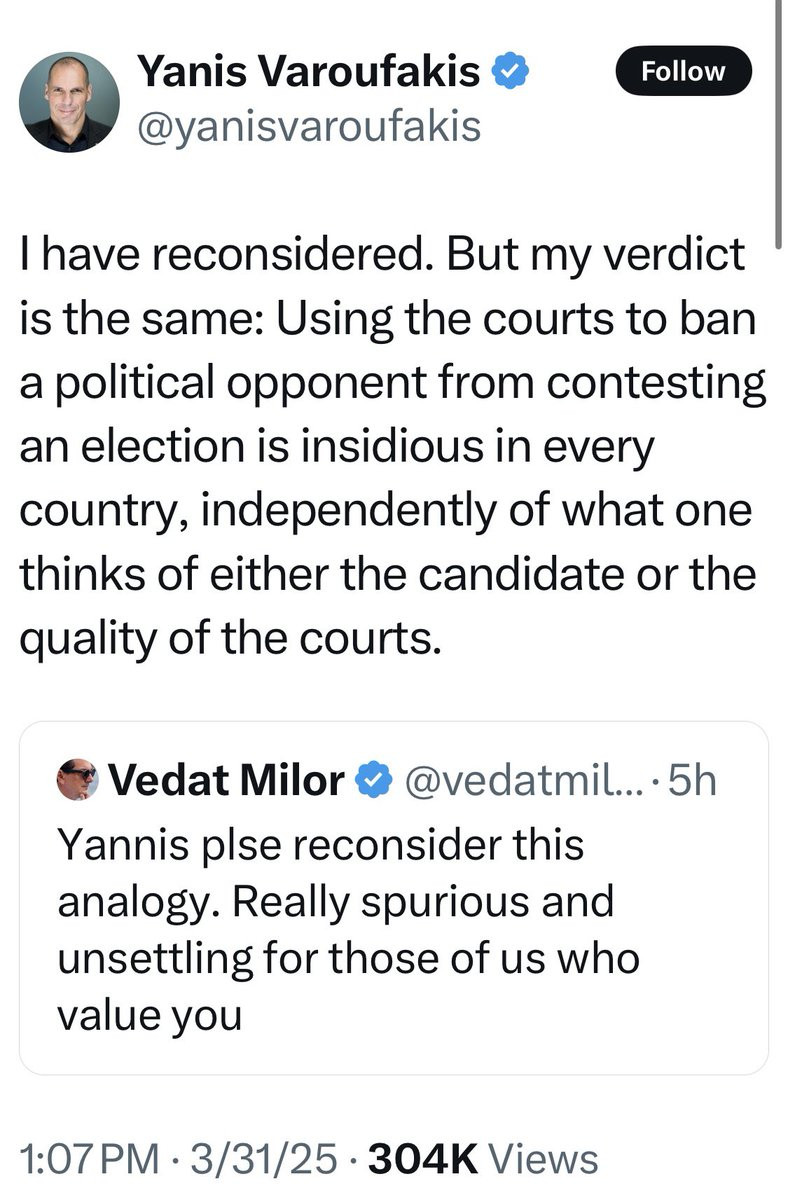Image resolution: width=788 pixels, height=1200 pixels.
Task: Open the 304K view count
Action: point(423,1160)
